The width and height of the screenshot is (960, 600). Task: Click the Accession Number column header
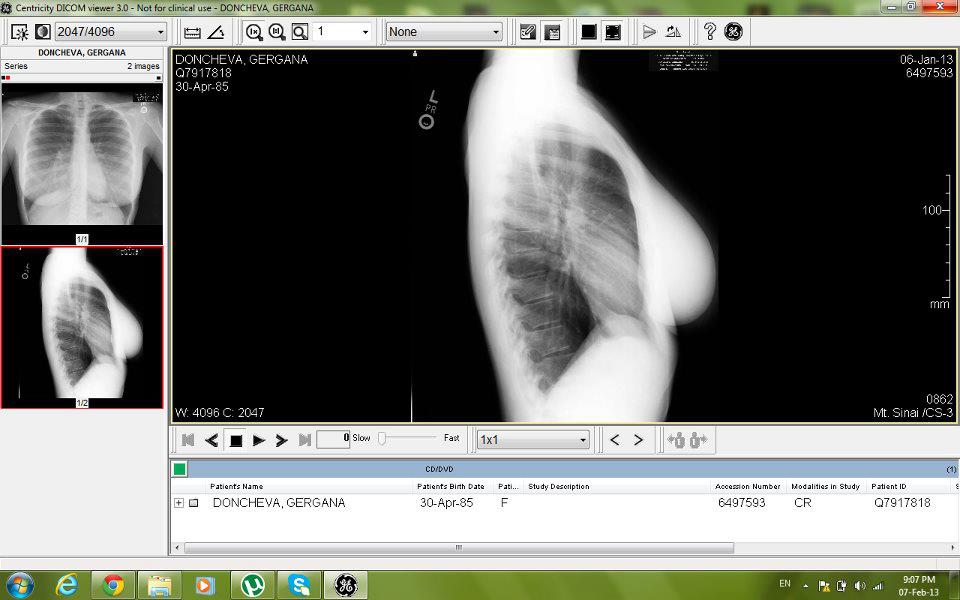coord(748,487)
